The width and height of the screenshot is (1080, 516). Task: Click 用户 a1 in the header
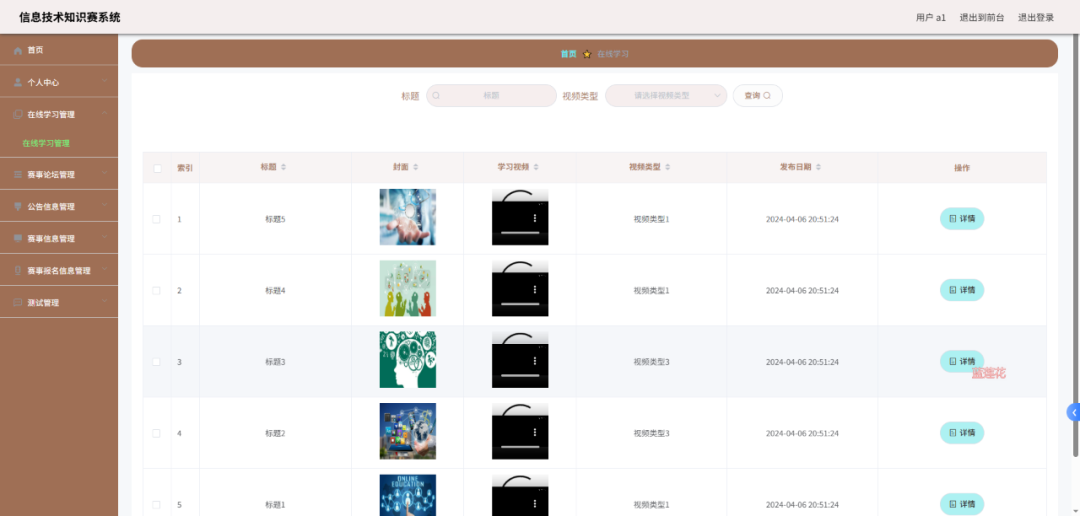(931, 18)
